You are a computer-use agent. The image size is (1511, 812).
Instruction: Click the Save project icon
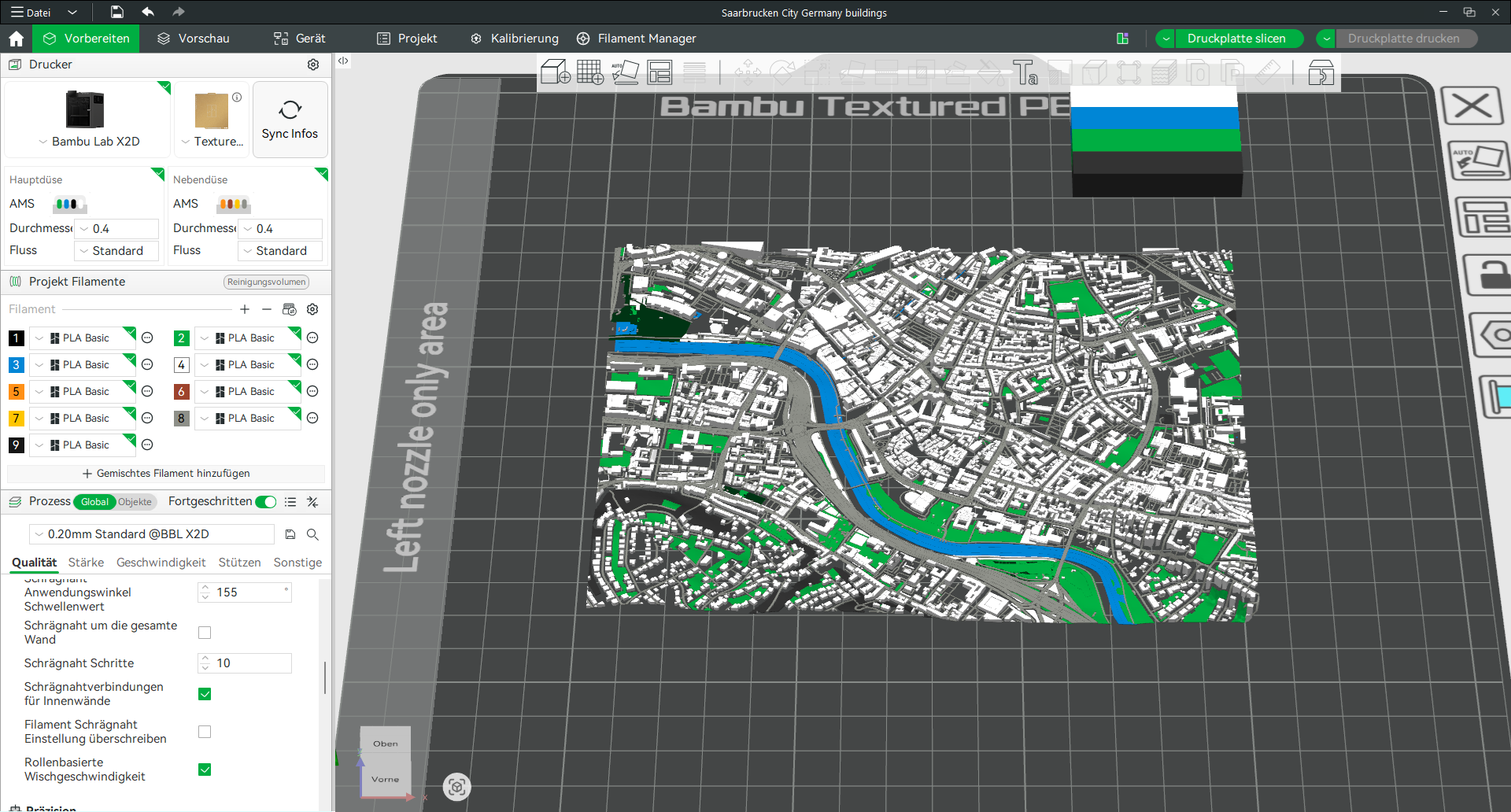116,12
